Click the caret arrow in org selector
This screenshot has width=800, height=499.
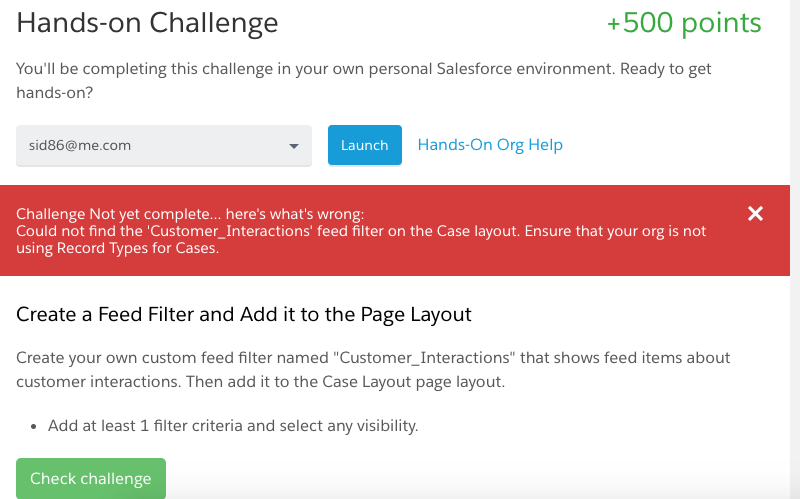(x=294, y=146)
